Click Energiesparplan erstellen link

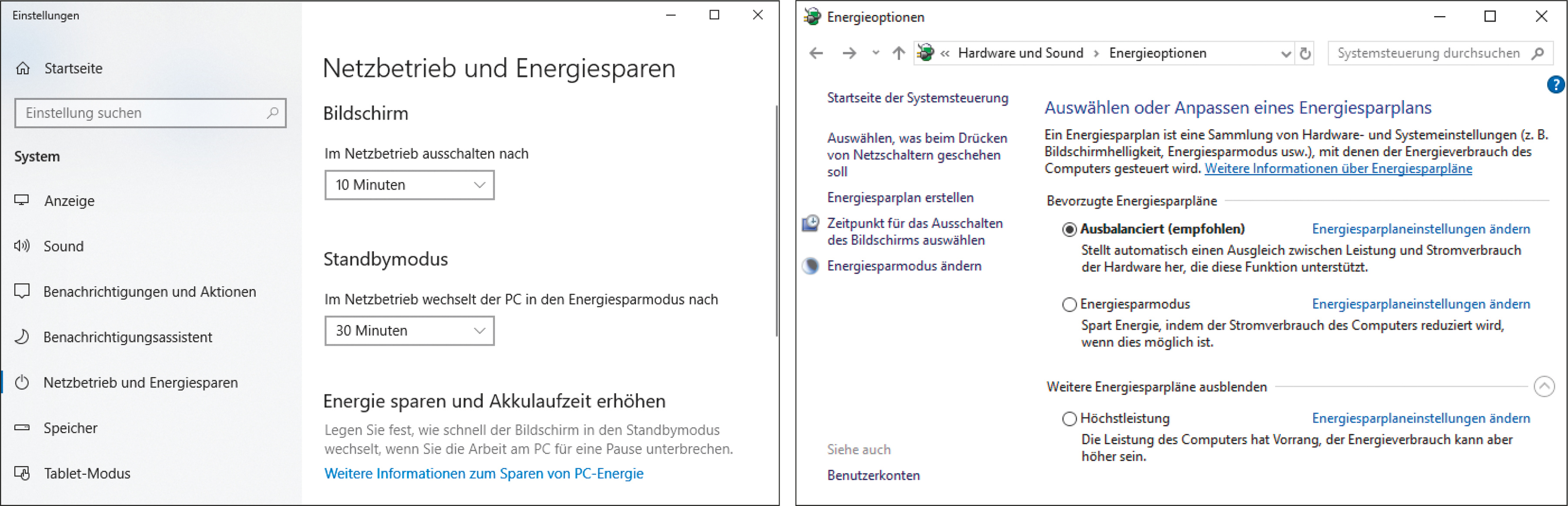tap(900, 197)
